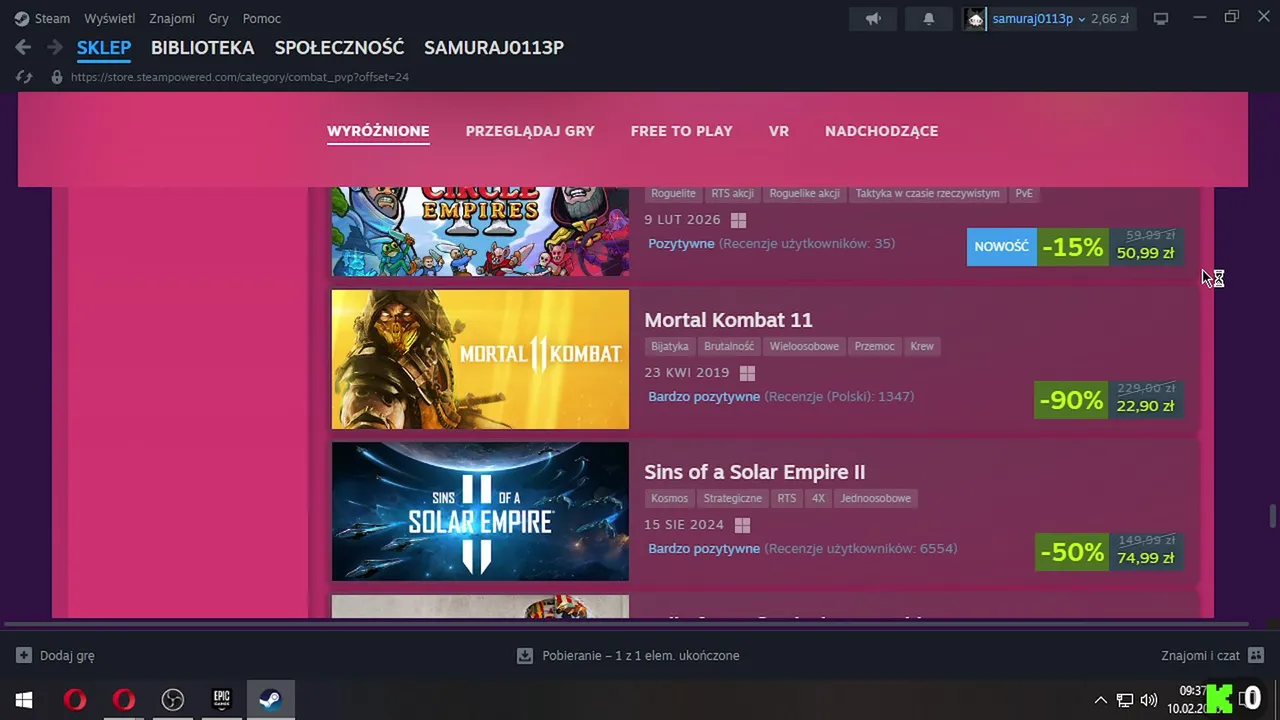This screenshot has width=1280, height=720.
Task: Select the VR category tab
Action: (x=779, y=131)
